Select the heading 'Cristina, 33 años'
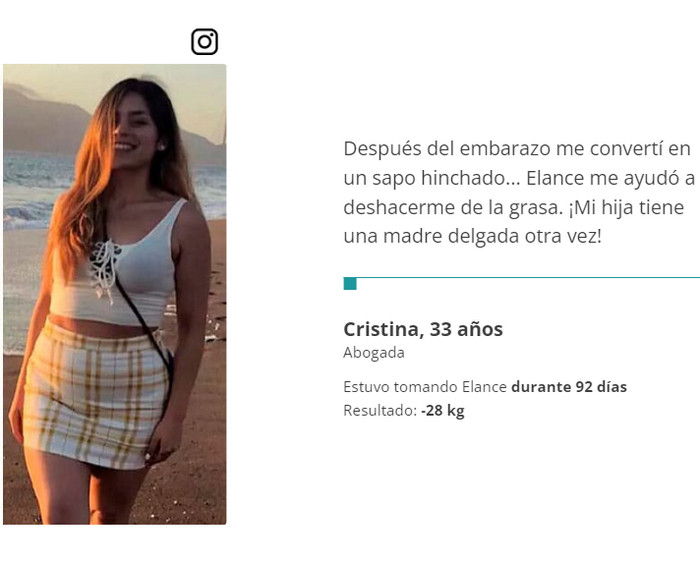The image size is (700, 564). click(423, 330)
